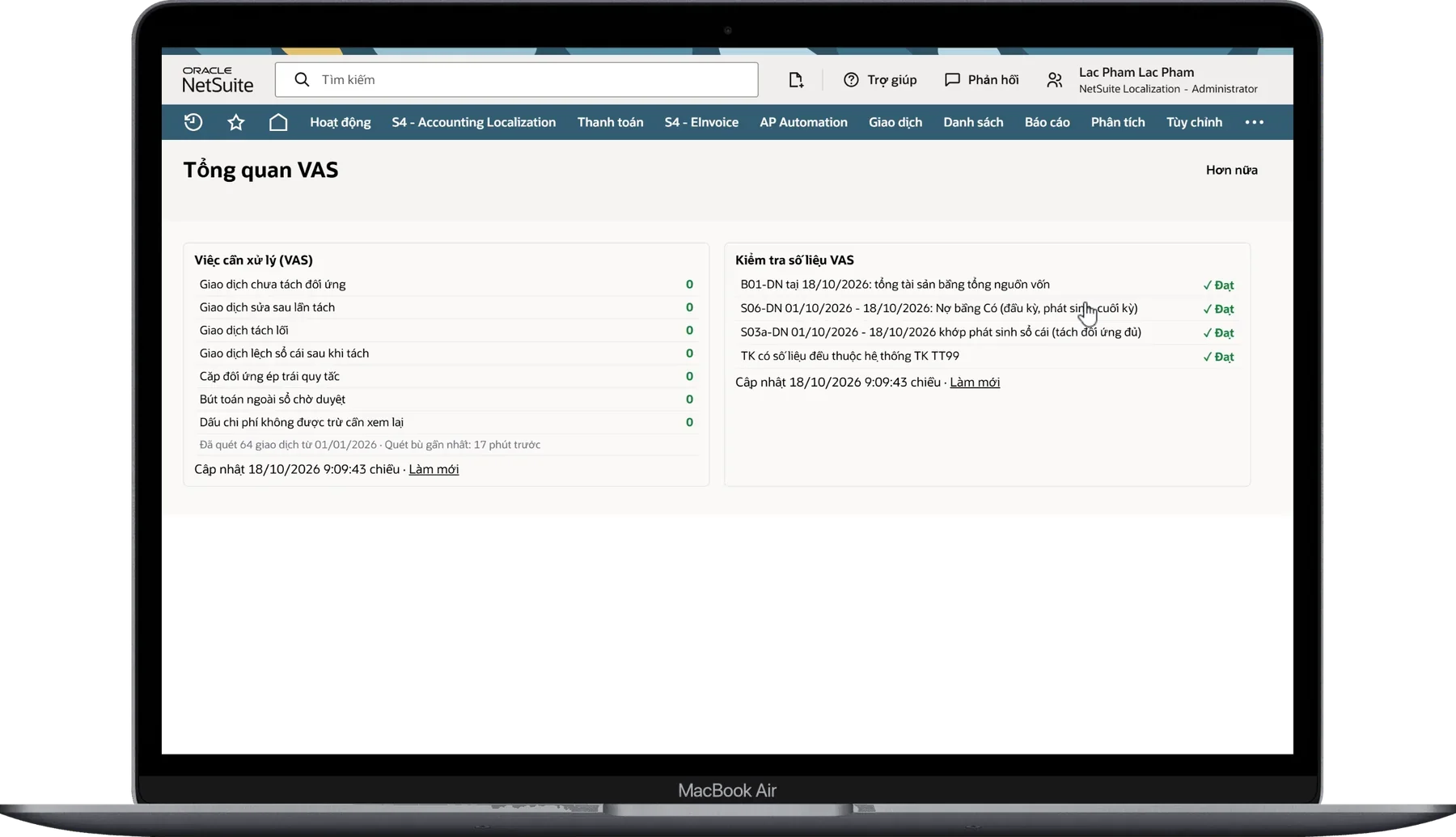
Task: Click the help question-mark icon
Action: tap(851, 79)
